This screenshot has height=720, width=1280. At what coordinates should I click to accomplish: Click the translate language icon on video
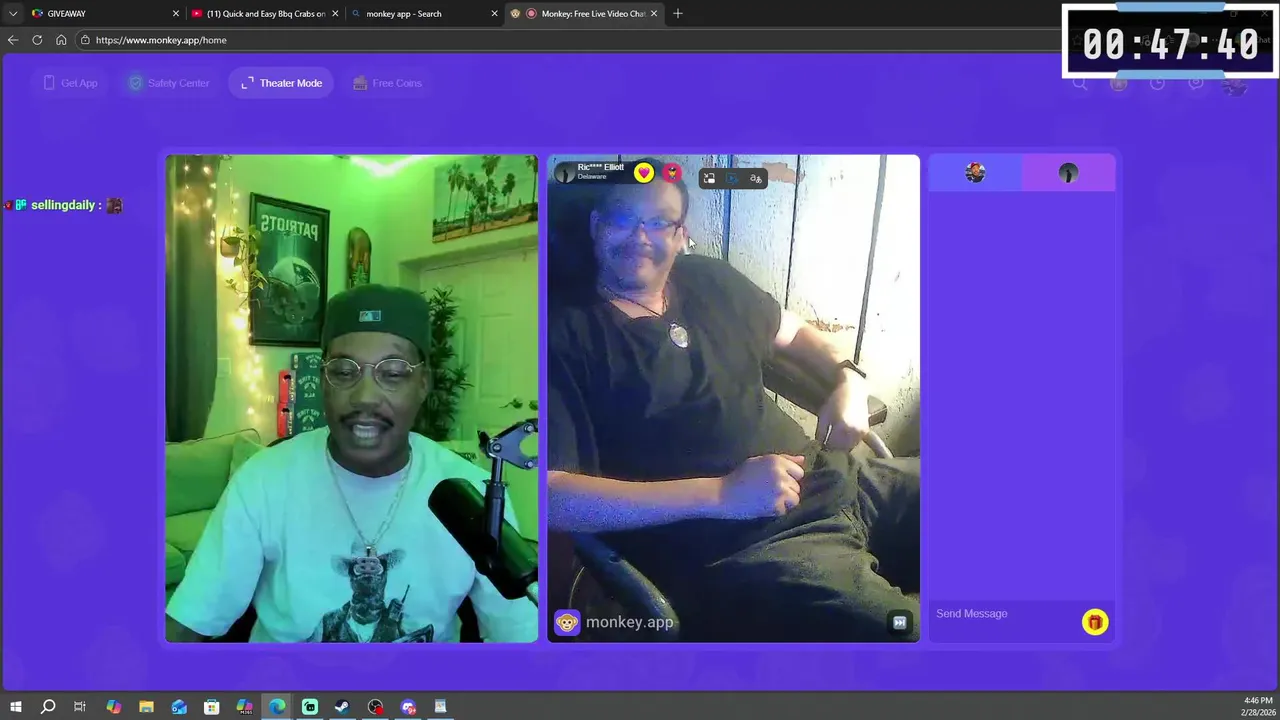click(756, 178)
